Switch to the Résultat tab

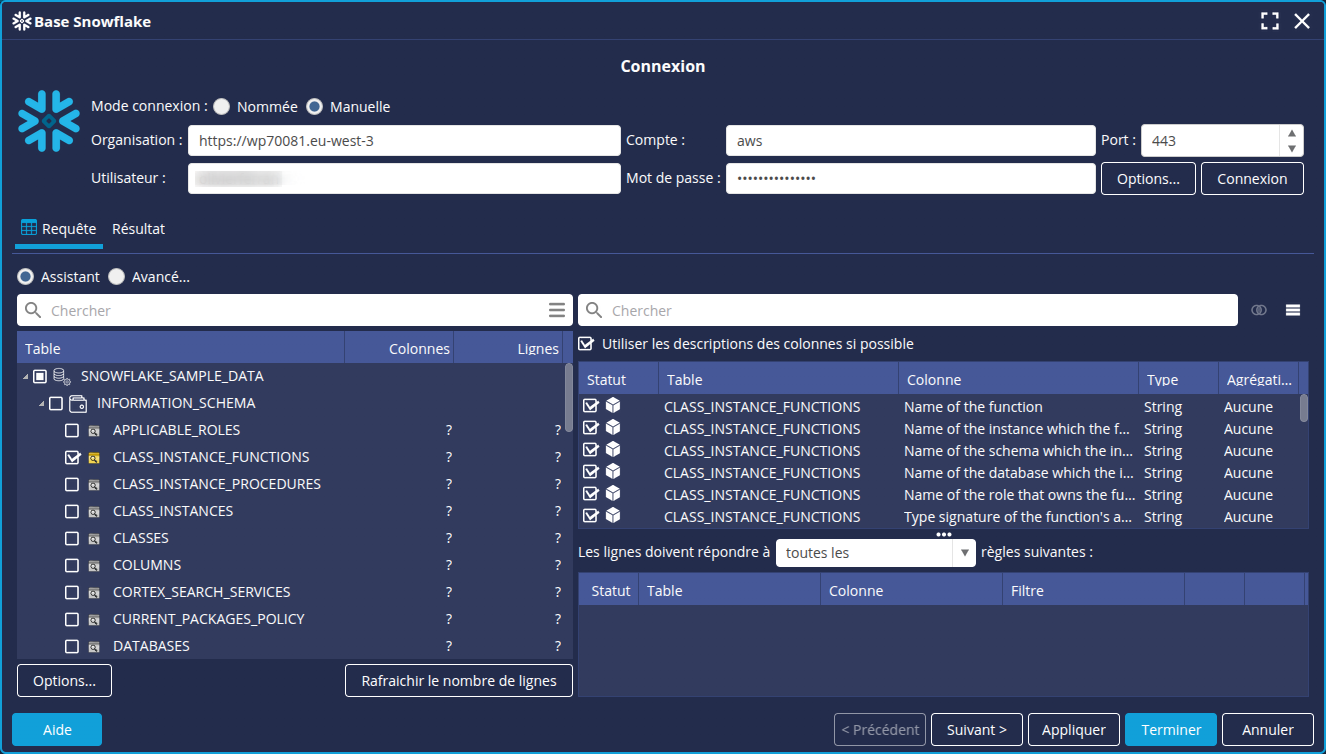tap(138, 229)
